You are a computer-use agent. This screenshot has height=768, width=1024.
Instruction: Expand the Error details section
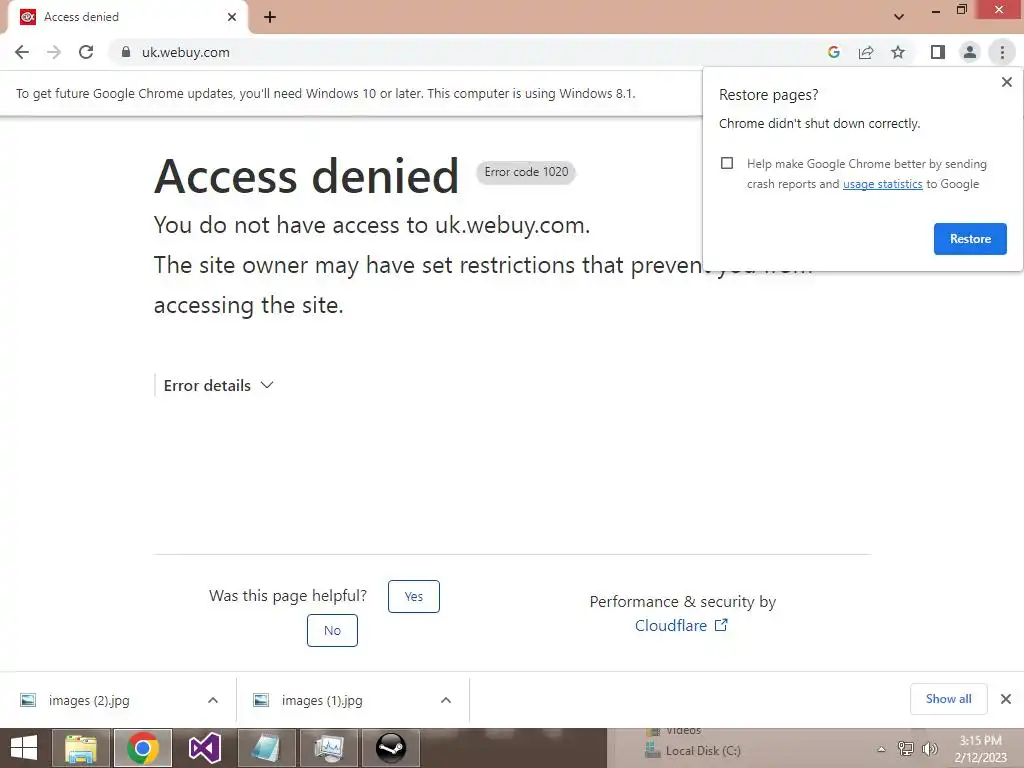click(x=218, y=385)
